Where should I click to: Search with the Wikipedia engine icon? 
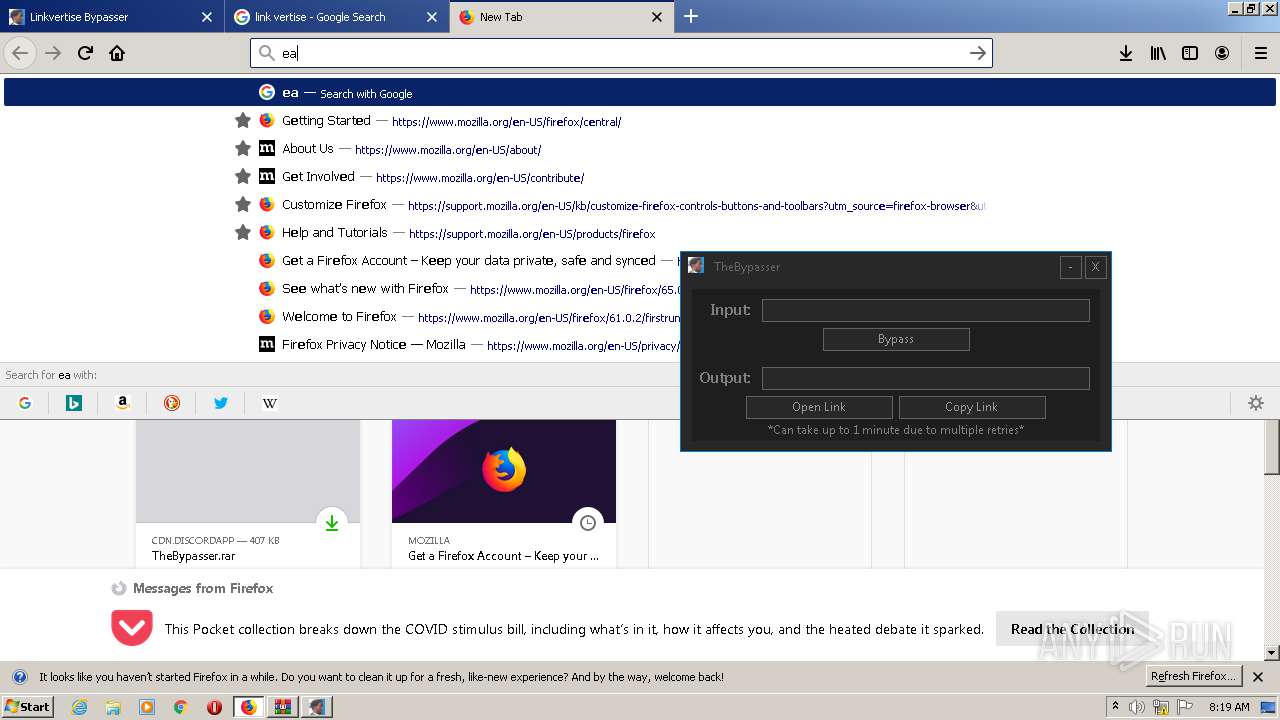[x=270, y=403]
